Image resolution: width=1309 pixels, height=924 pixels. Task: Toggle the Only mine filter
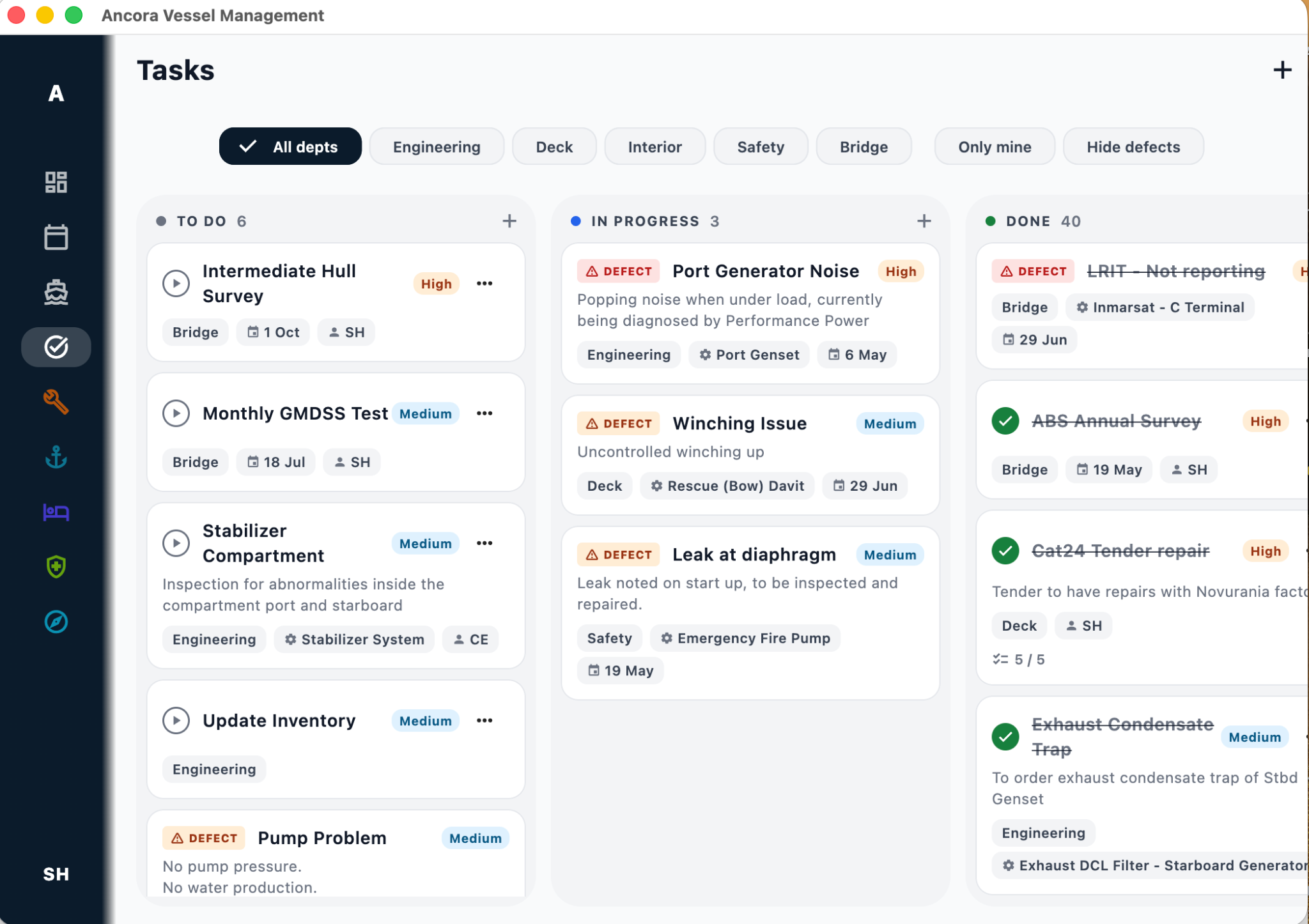995,146
